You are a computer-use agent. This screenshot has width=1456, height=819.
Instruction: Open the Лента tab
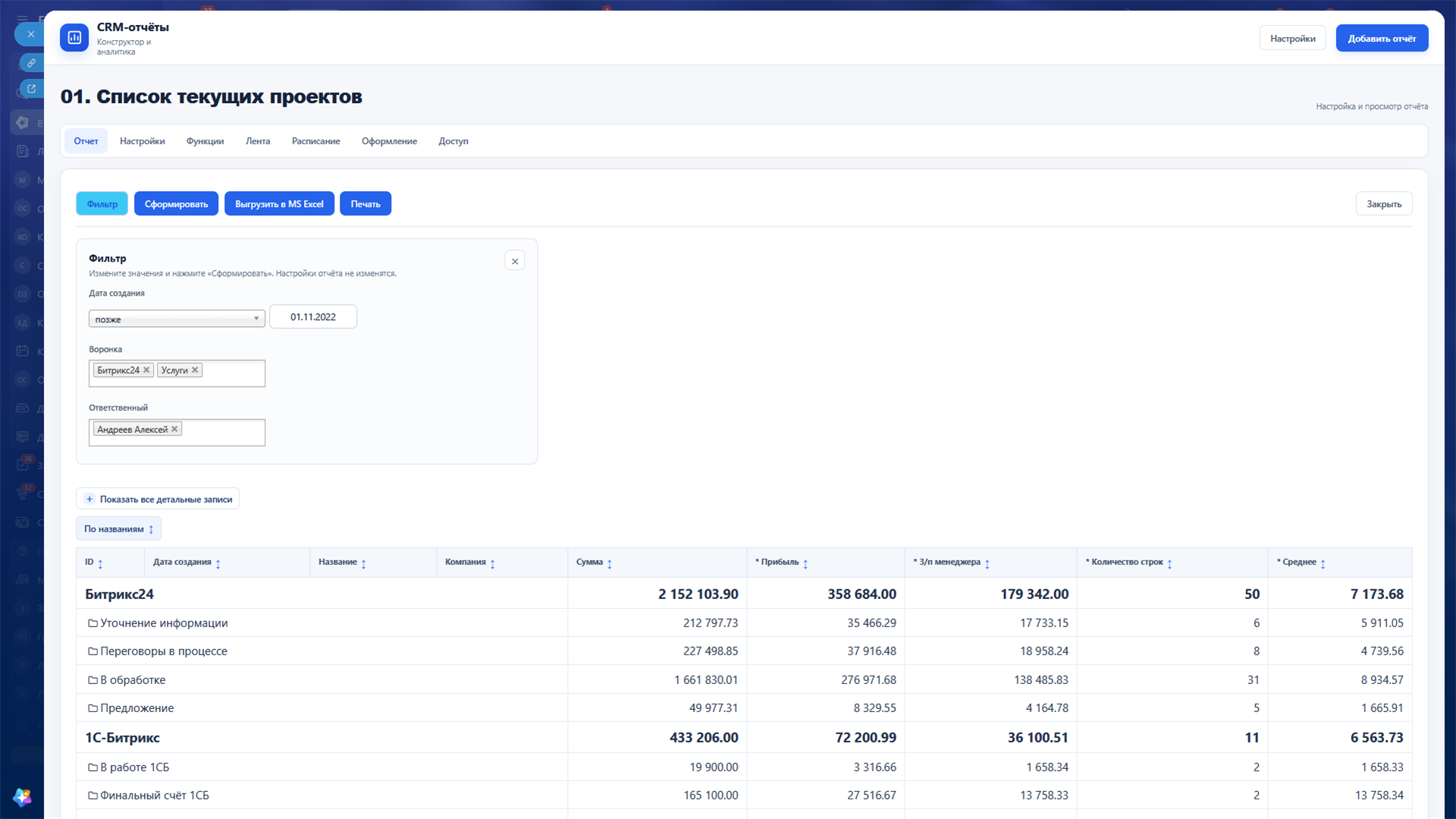click(258, 141)
